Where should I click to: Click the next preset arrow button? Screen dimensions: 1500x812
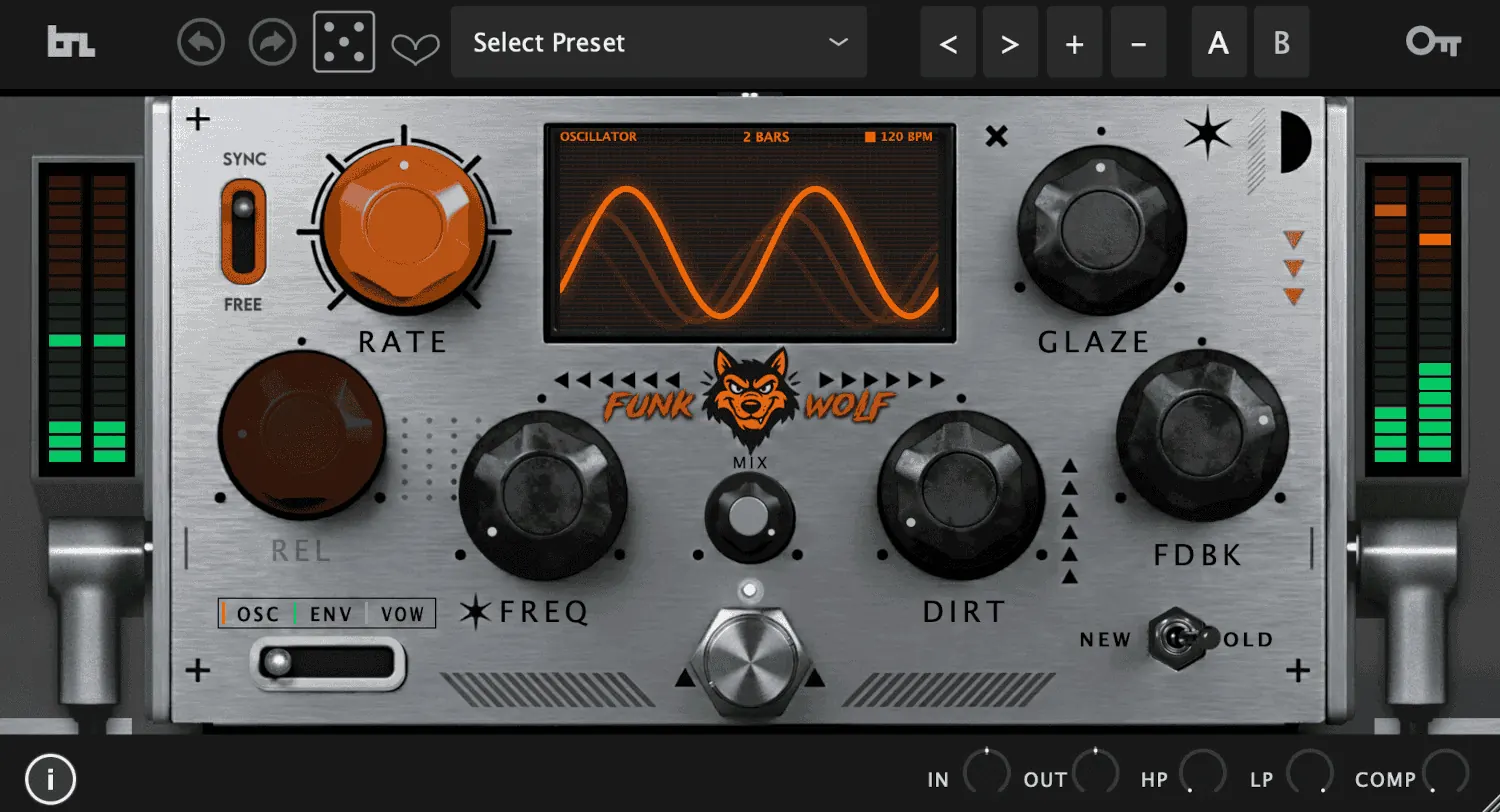1010,42
